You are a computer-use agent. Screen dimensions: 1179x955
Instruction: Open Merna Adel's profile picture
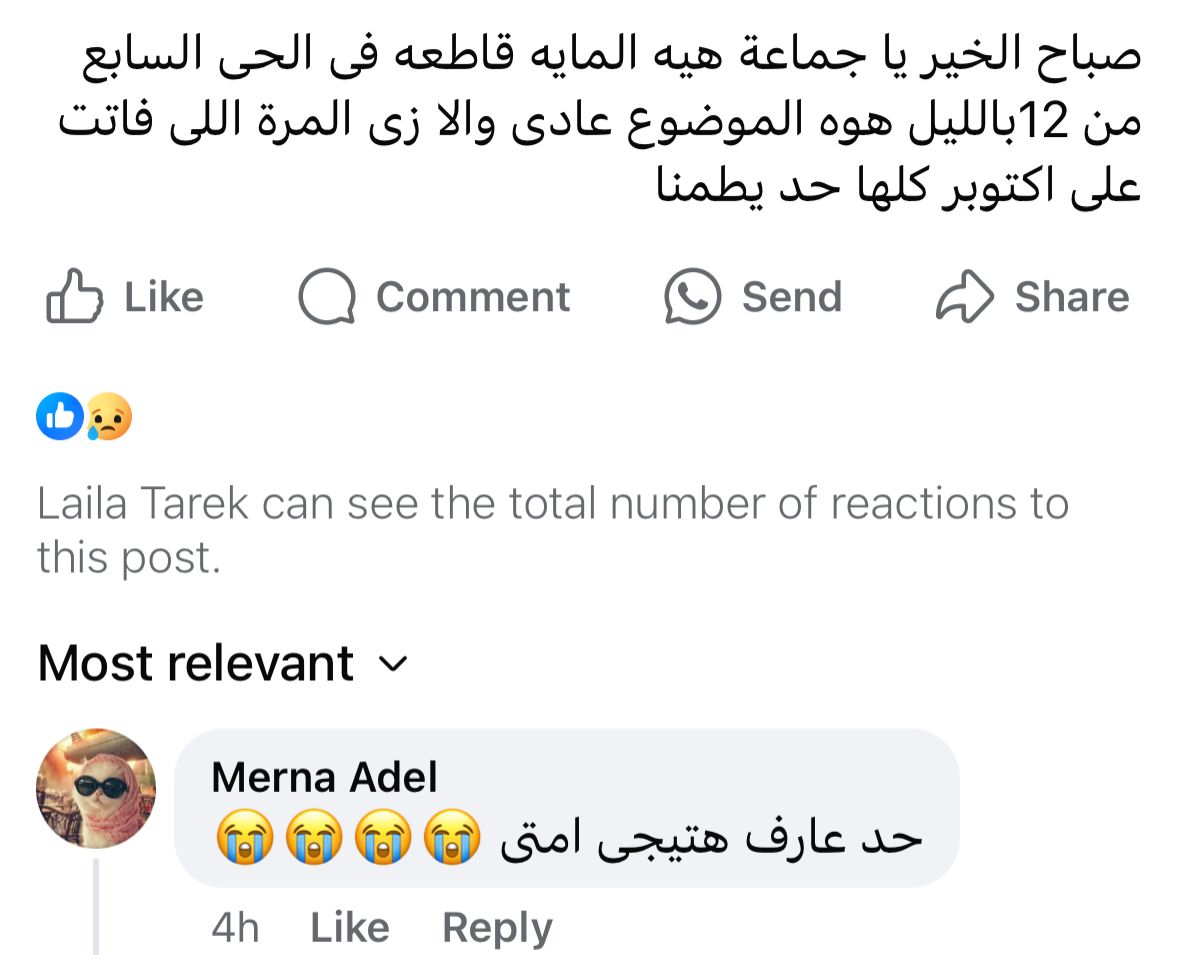pyautogui.click(x=96, y=788)
